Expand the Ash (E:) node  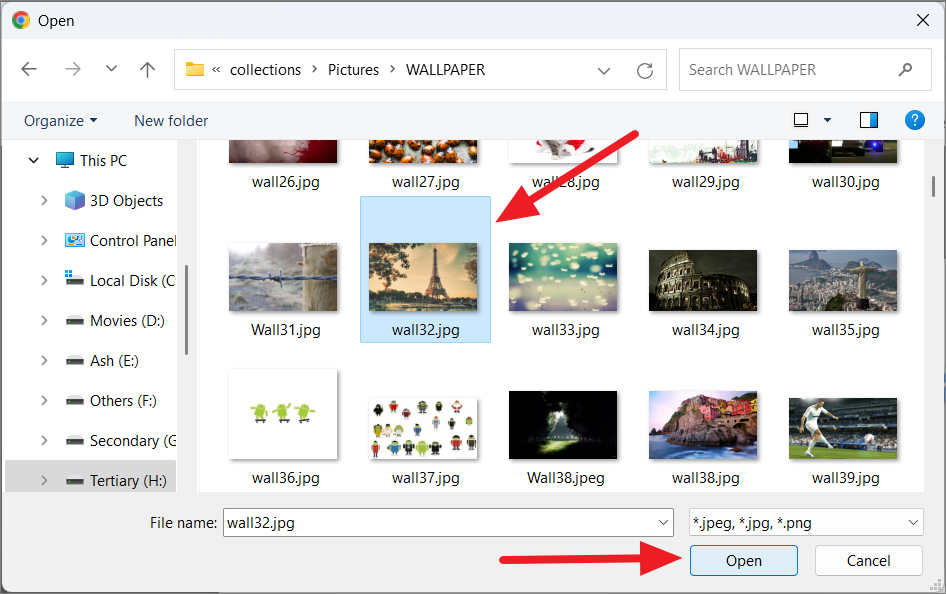[x=44, y=361]
